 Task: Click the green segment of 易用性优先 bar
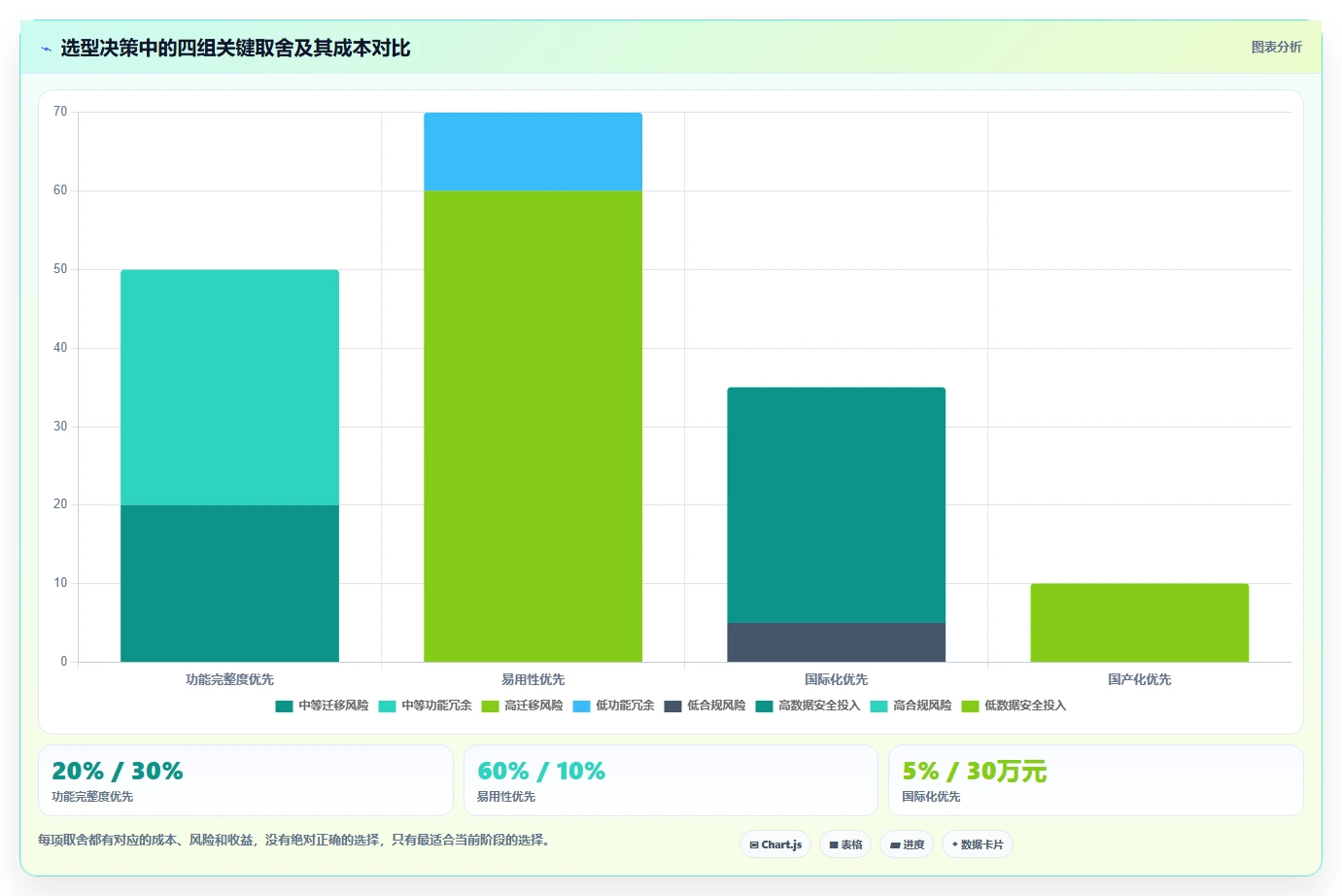[x=533, y=426]
